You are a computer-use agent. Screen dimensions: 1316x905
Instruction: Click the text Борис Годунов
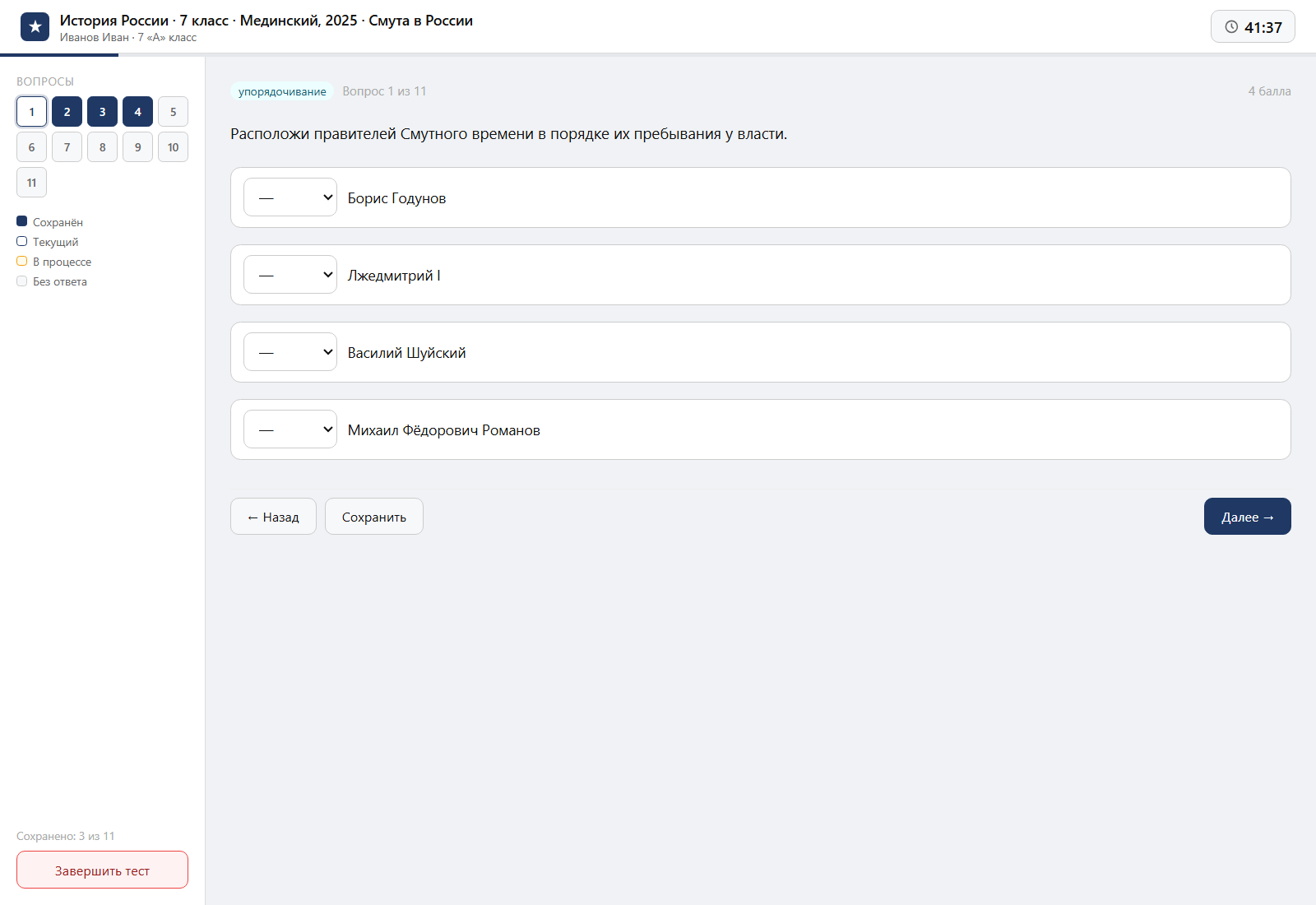396,198
